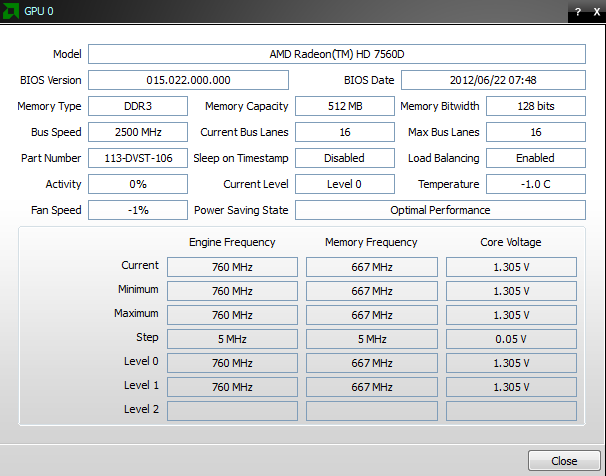Click the Load Balancing value Enabled
Viewport: 606px width, 476px height.
click(x=536, y=158)
